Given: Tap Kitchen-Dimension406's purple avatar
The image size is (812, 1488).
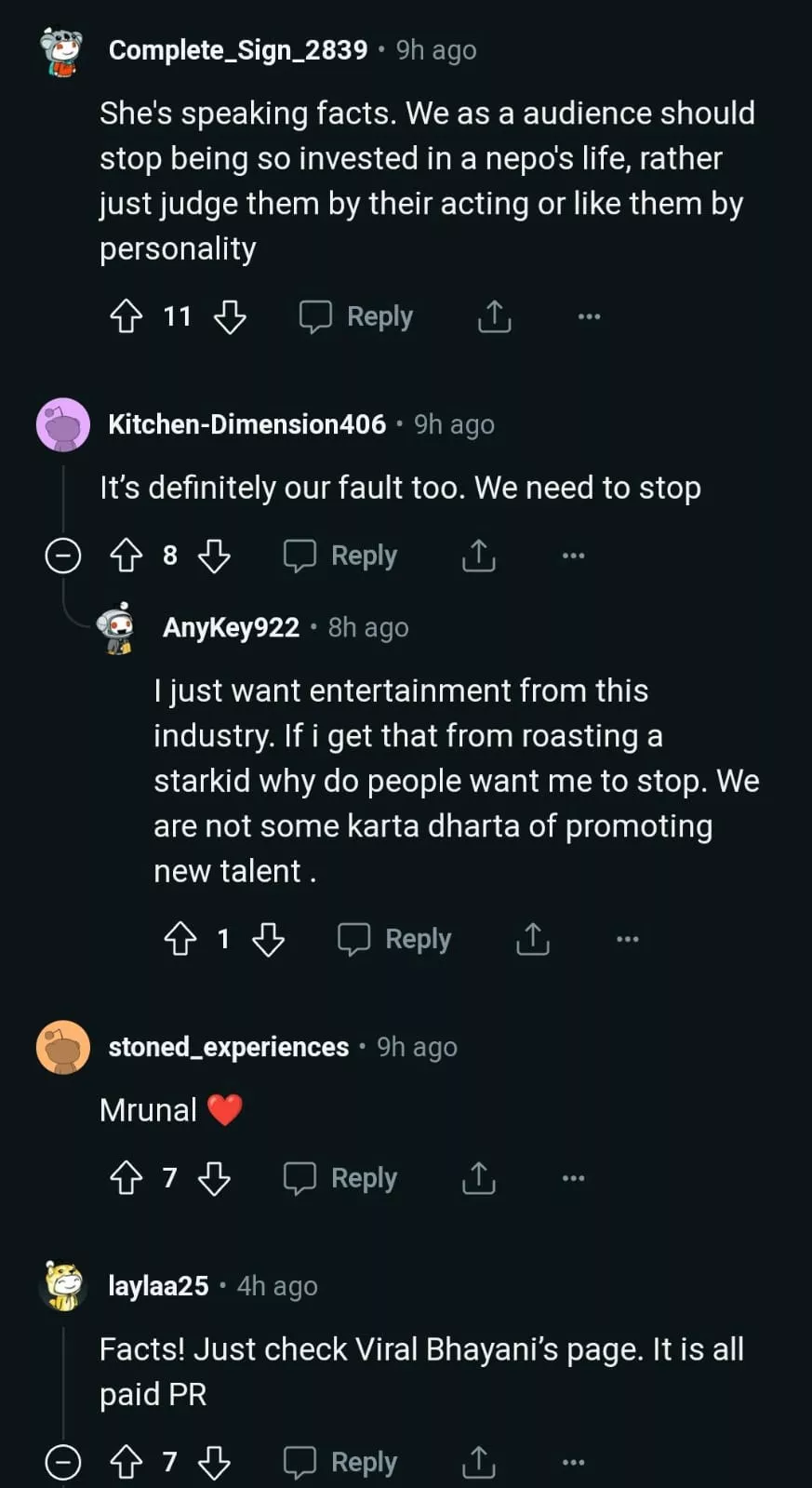Looking at the screenshot, I should [63, 424].
